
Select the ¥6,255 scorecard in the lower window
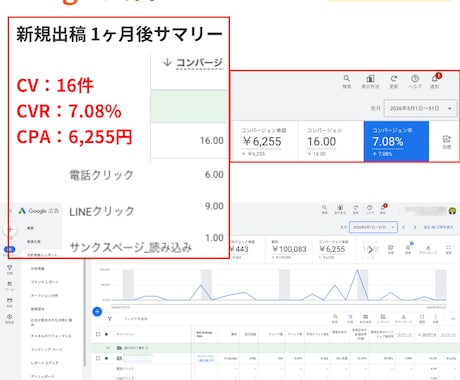[335, 248]
